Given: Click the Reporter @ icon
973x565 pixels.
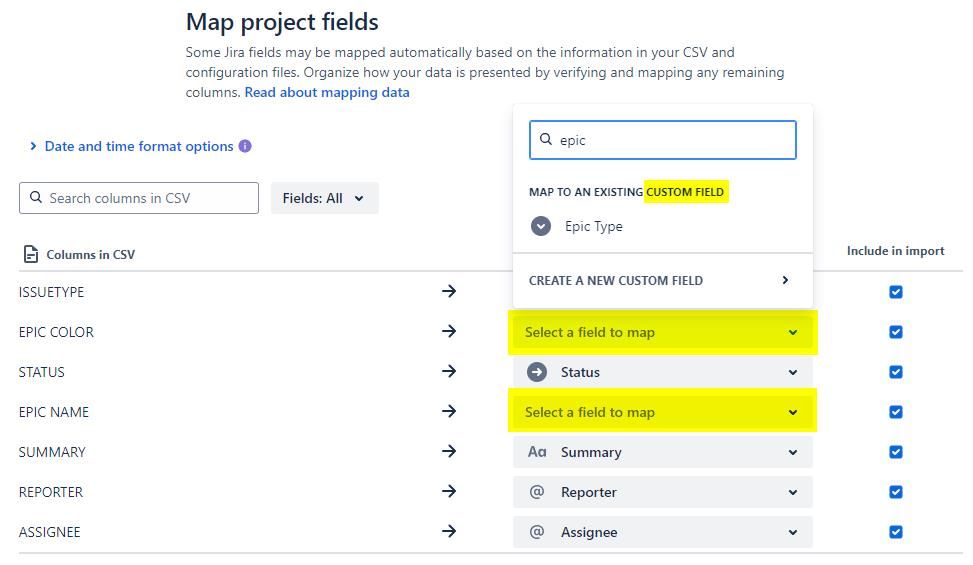Looking at the screenshot, I should click(x=537, y=492).
